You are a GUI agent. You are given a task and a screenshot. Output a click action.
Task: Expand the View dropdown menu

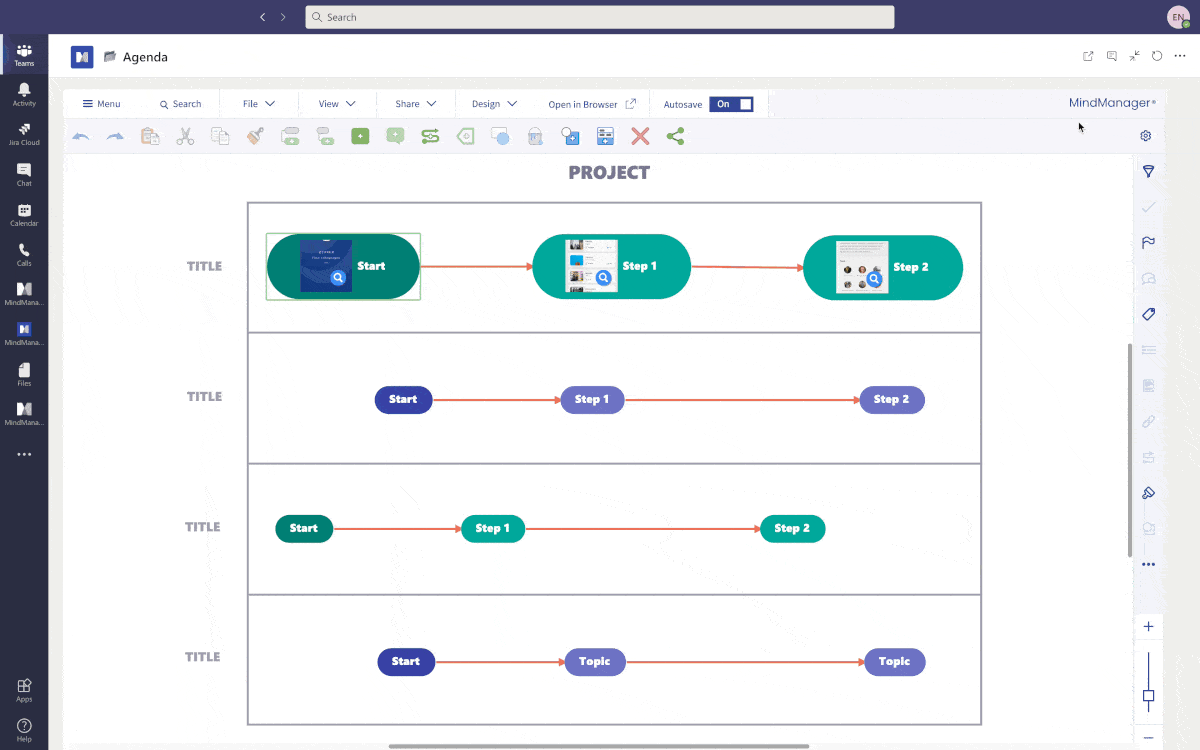tap(337, 104)
